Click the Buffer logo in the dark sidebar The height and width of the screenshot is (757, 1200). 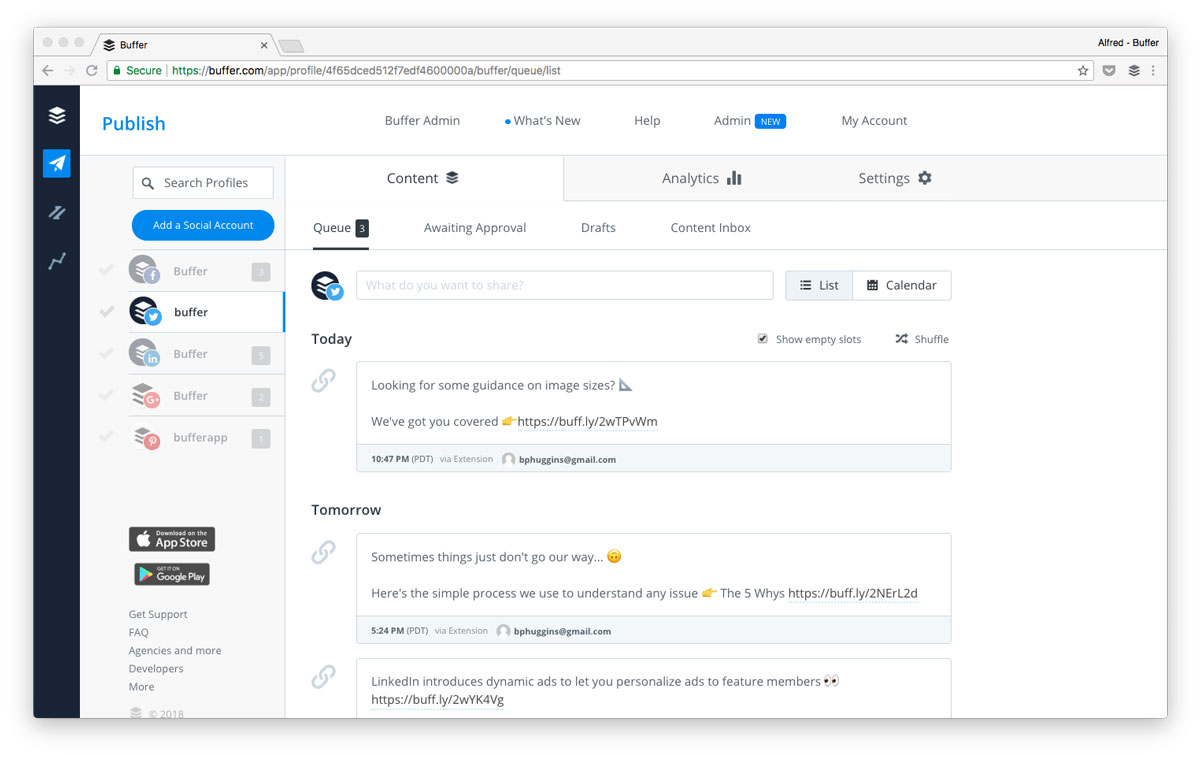click(x=57, y=116)
